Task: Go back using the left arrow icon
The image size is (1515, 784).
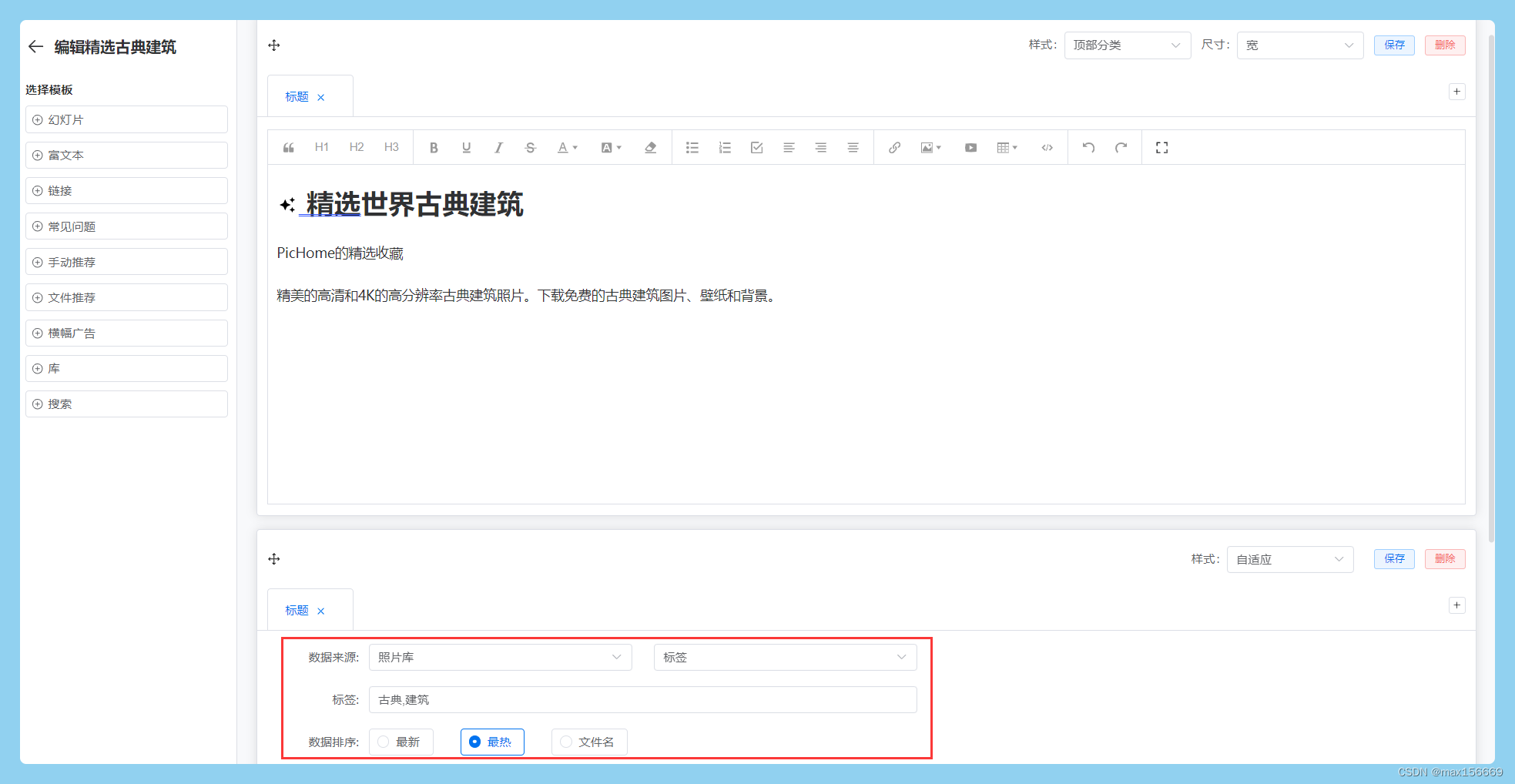Action: [x=35, y=47]
